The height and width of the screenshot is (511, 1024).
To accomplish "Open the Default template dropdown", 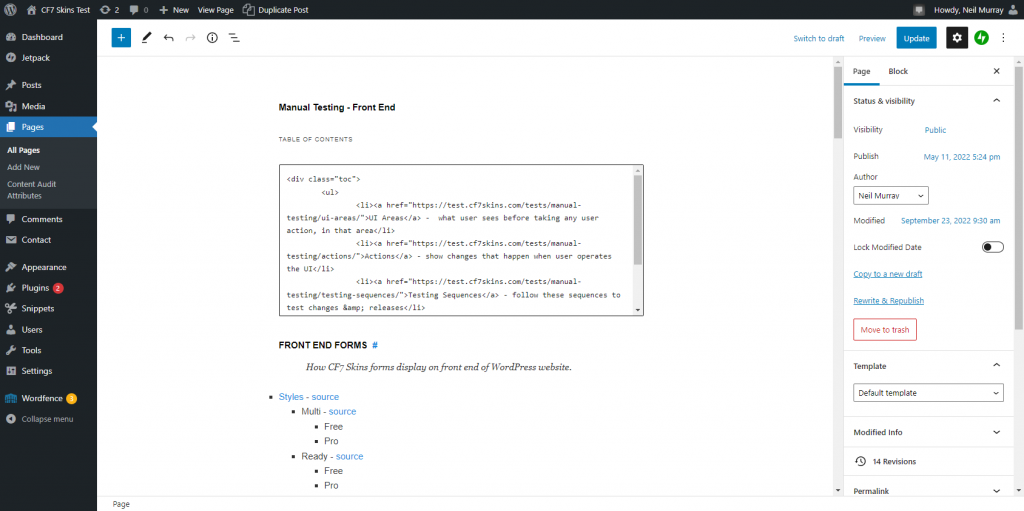I will 928,393.
